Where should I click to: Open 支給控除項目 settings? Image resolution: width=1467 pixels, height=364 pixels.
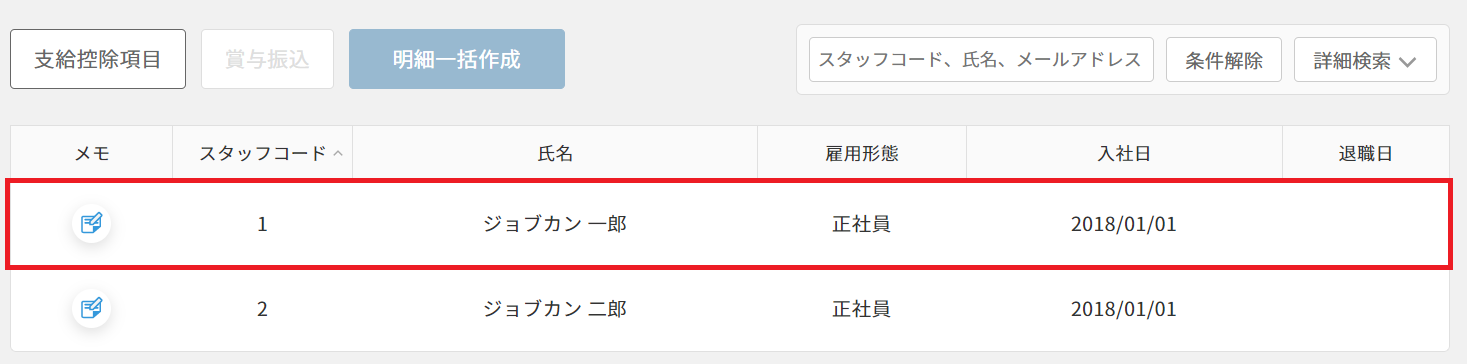click(98, 59)
